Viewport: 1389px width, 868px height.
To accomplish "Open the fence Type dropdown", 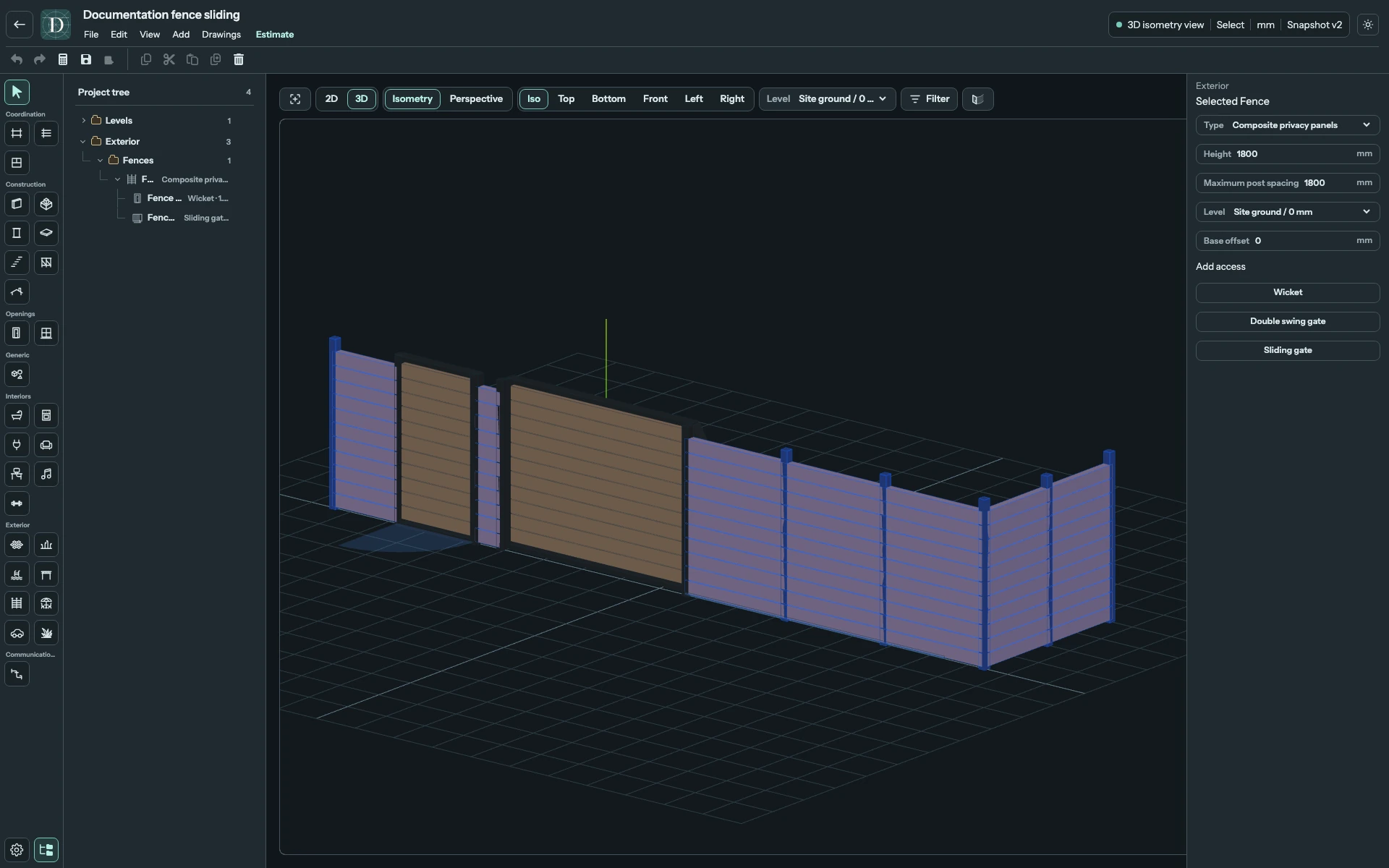I will point(1288,125).
